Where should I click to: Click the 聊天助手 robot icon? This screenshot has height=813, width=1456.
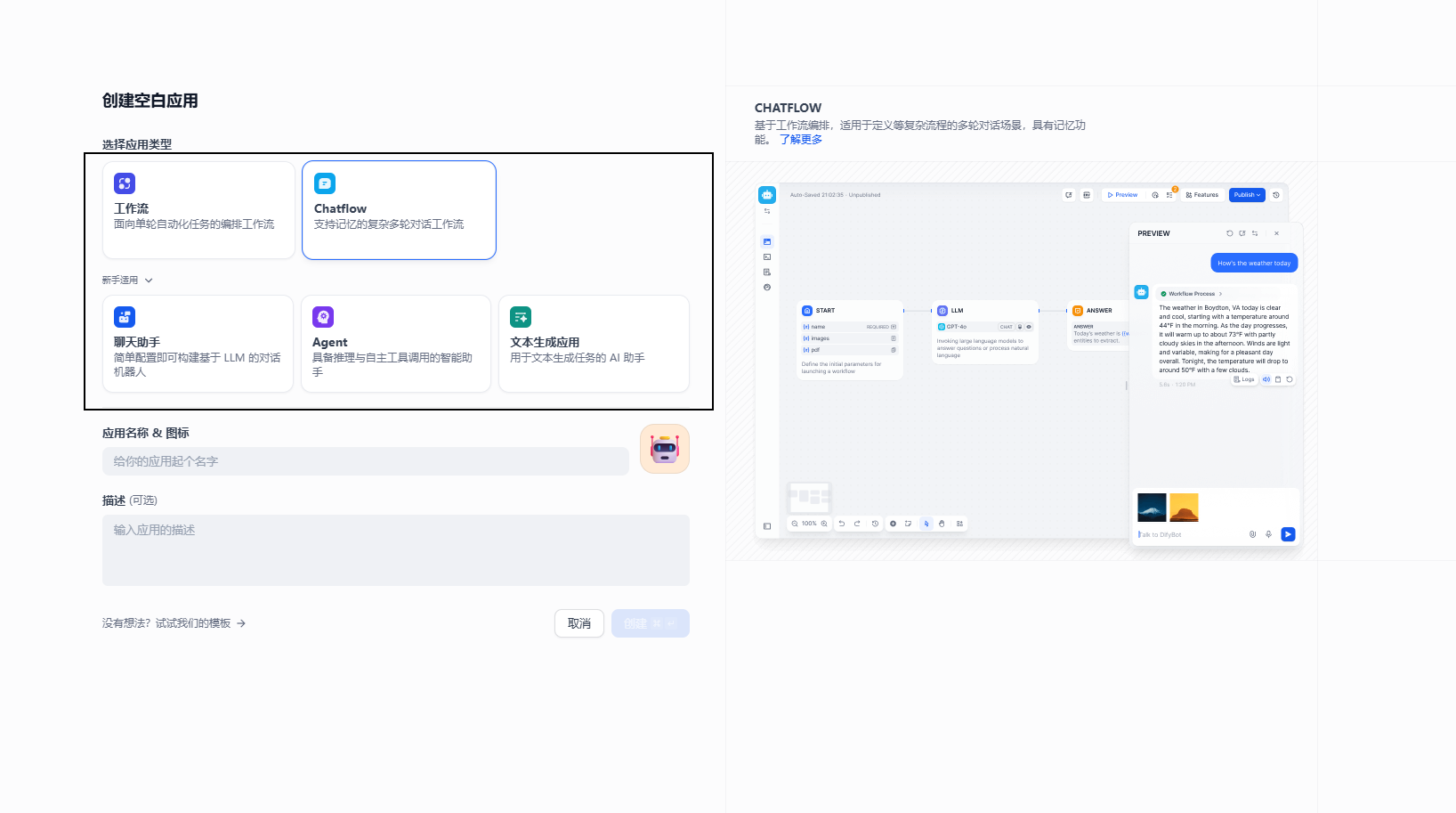point(125,317)
